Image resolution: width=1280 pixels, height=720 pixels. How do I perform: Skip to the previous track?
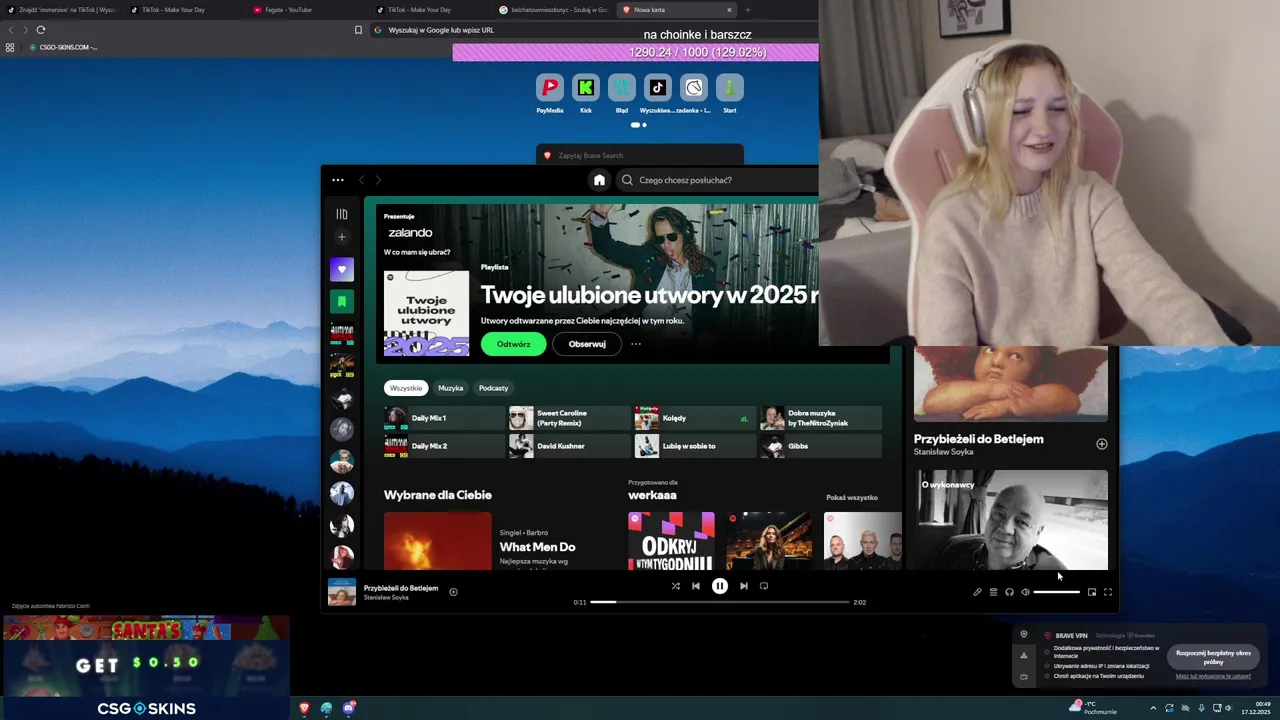click(696, 586)
